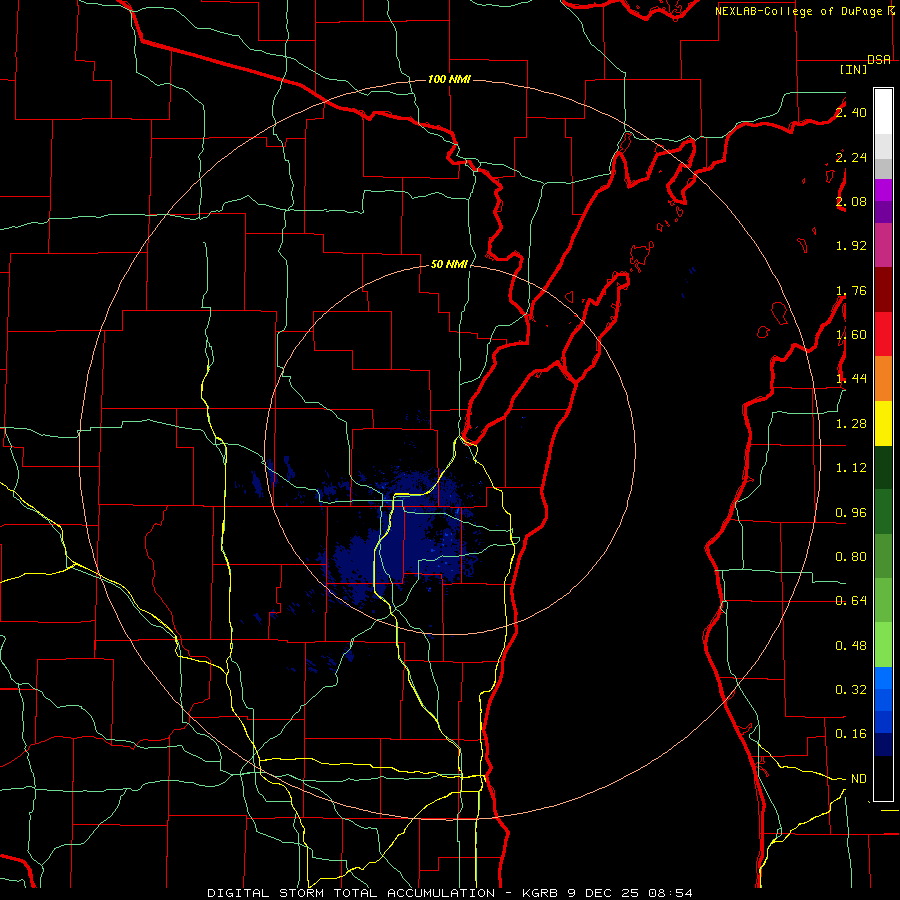The image size is (900, 900).
Task: Select the 2.40 legend value
Action: click(x=851, y=112)
